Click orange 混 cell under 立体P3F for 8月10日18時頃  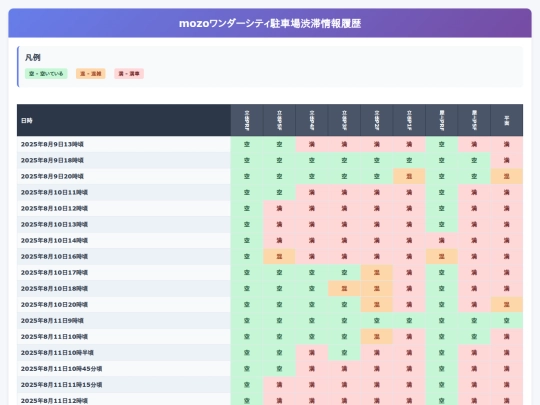pyautogui.click(x=344, y=289)
